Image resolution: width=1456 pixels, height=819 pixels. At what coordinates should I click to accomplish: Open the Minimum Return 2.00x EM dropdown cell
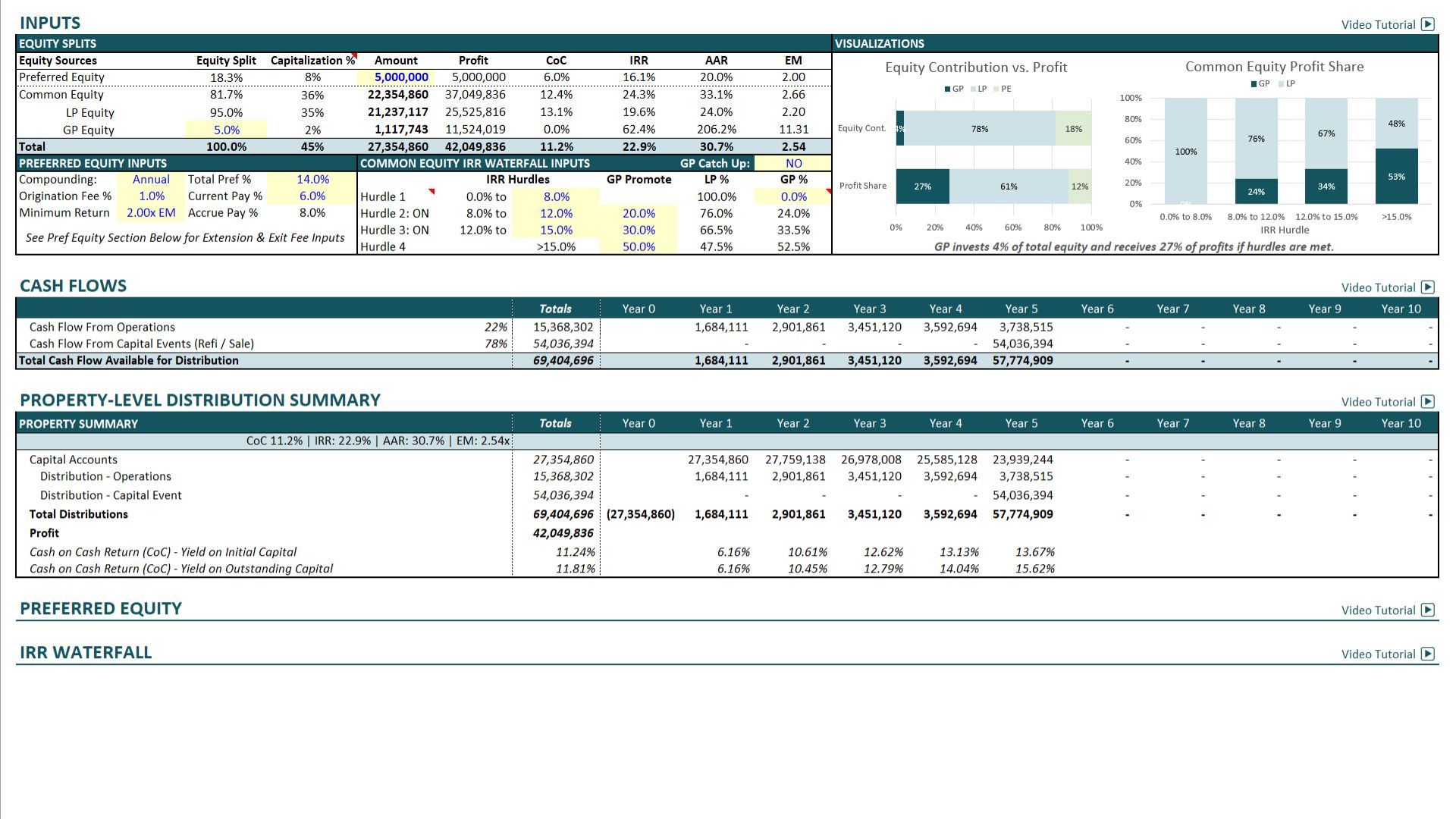[x=151, y=213]
